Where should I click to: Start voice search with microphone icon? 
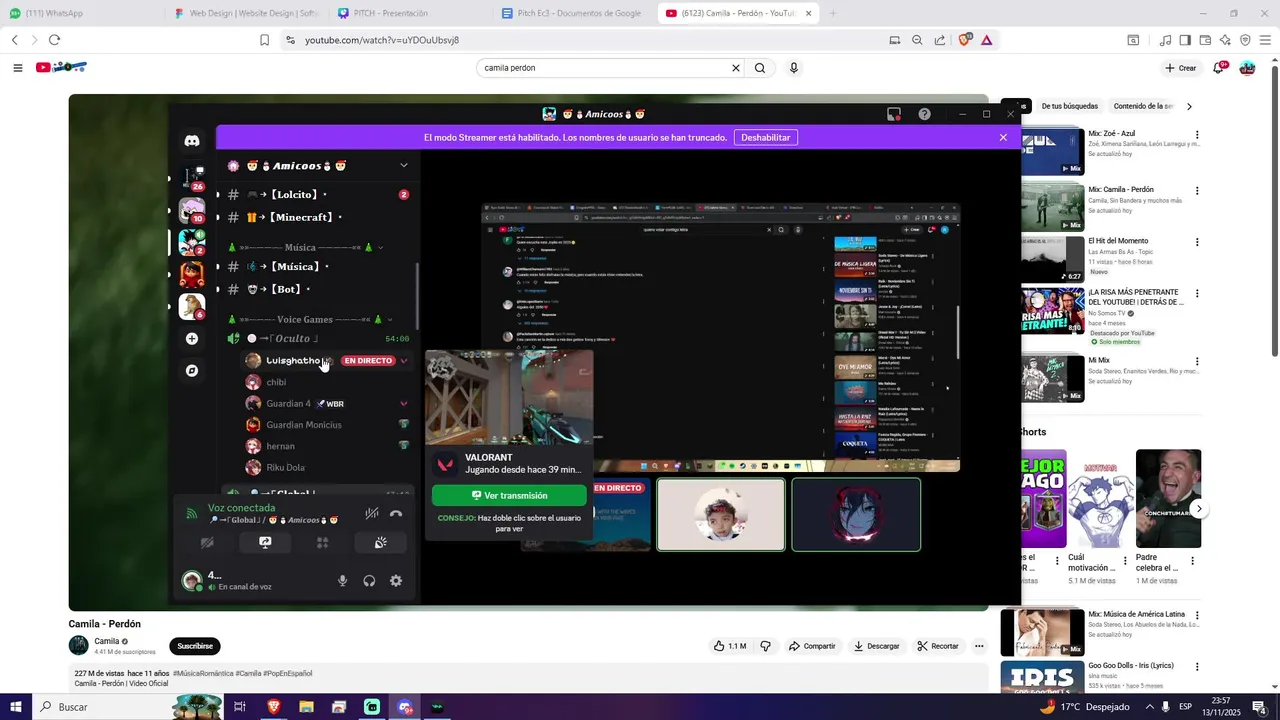(x=794, y=68)
